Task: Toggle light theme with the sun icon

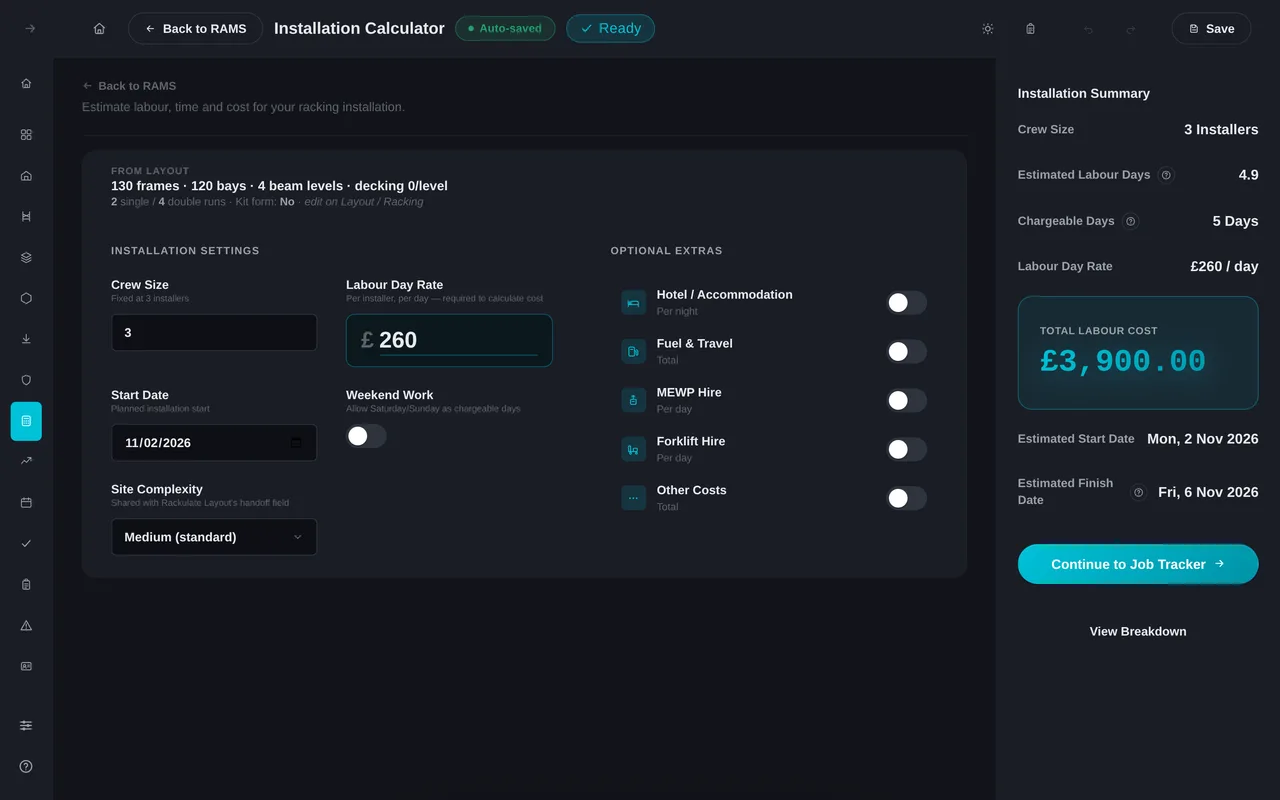Action: click(x=988, y=29)
